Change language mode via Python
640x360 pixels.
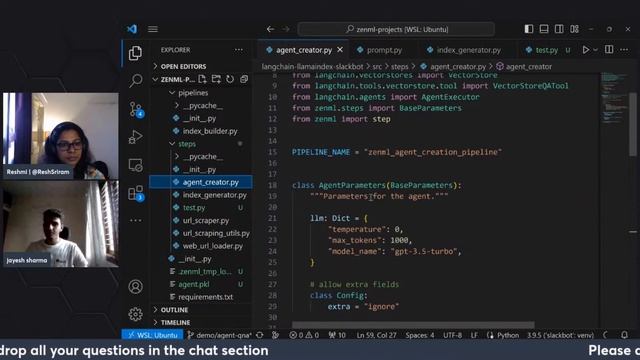[508, 335]
